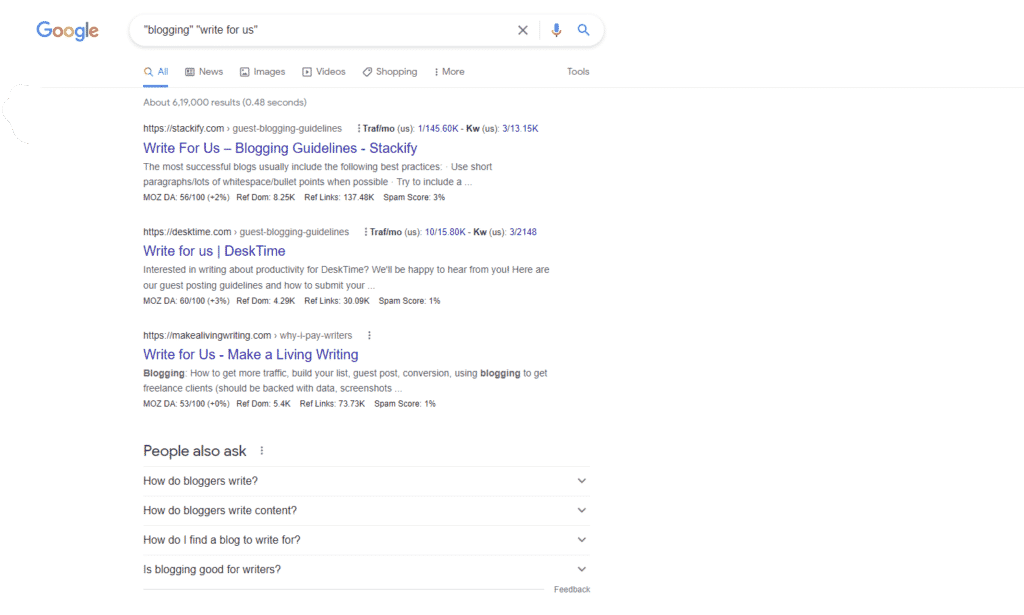Click the Feedback link
The width and height of the screenshot is (1024, 615).
point(572,590)
